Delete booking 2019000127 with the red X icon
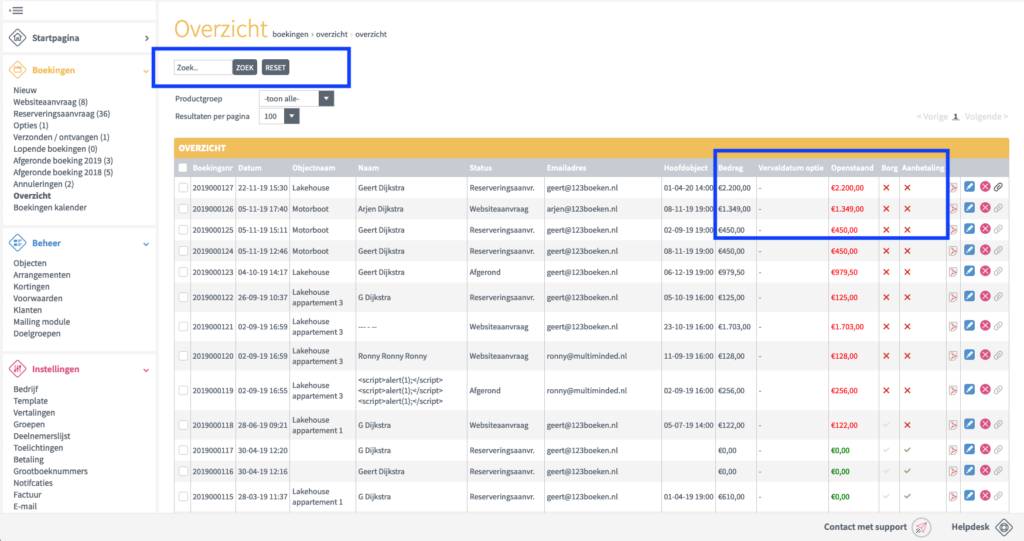 985,188
